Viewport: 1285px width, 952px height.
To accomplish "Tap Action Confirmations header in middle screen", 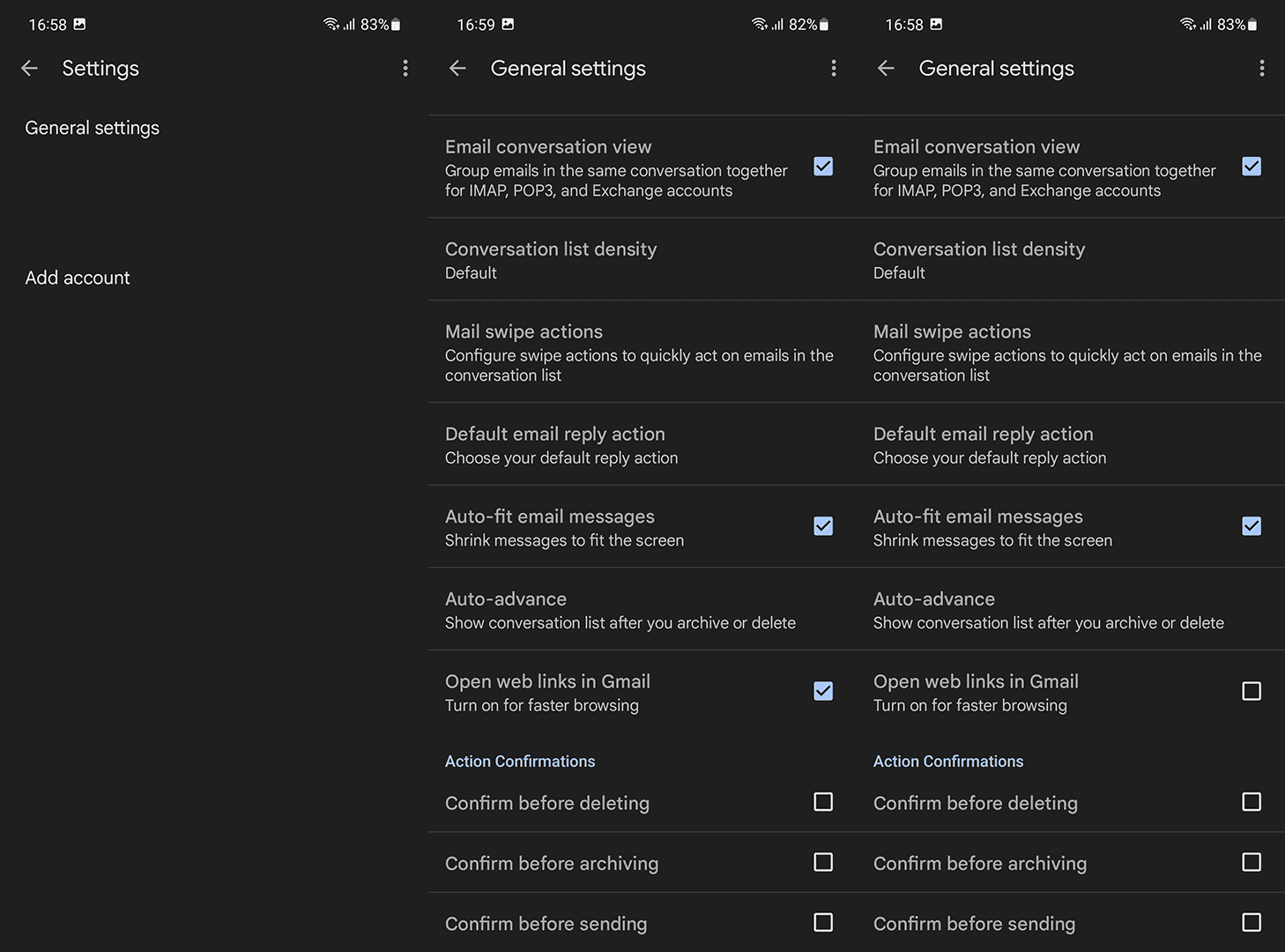I will pos(520,761).
